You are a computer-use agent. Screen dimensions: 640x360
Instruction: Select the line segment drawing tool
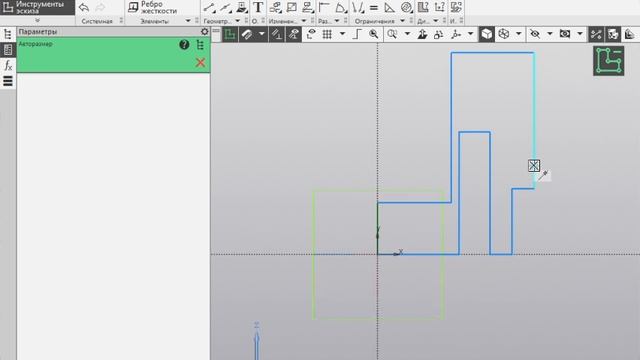pyautogui.click(x=209, y=7)
